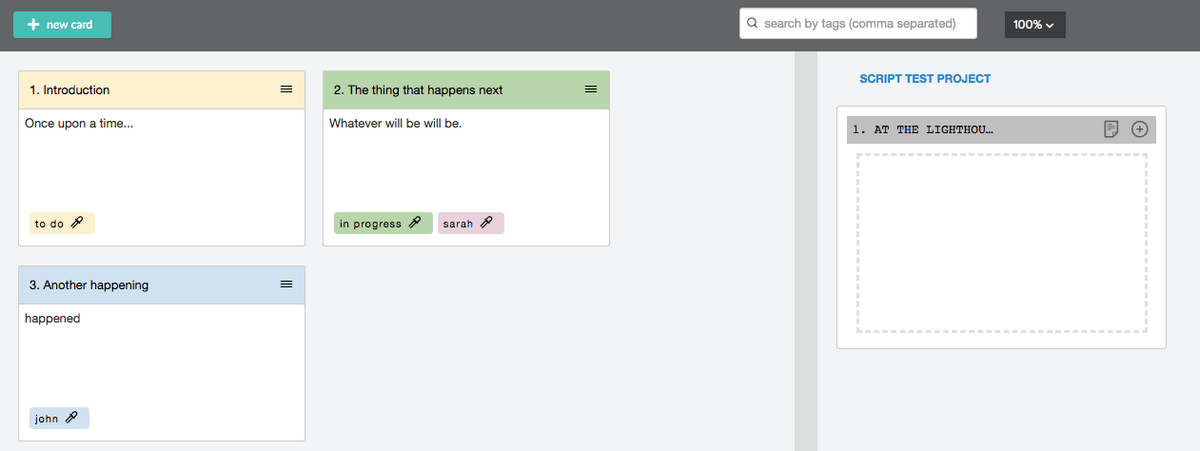
Task: Open the menu icon on Another happening card
Action: pyautogui.click(x=286, y=285)
